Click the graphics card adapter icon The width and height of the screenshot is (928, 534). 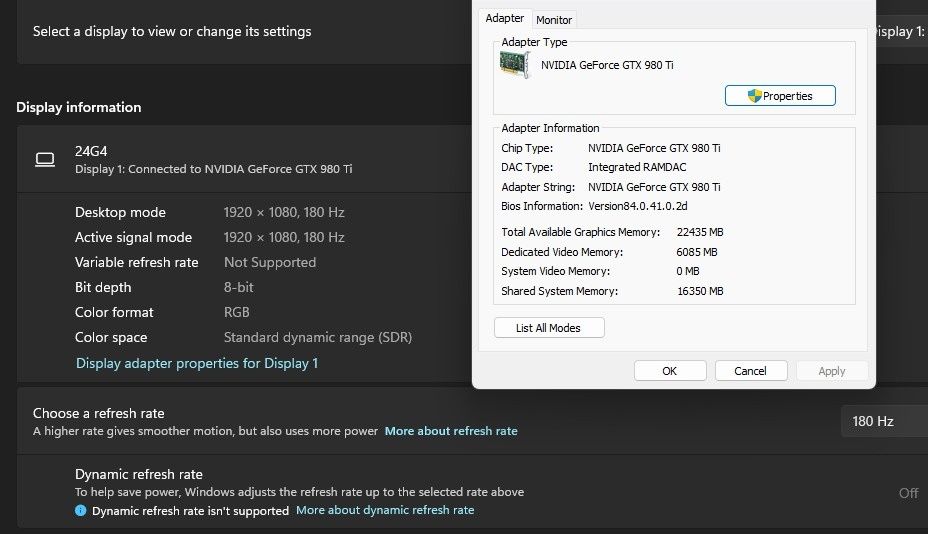tap(514, 64)
